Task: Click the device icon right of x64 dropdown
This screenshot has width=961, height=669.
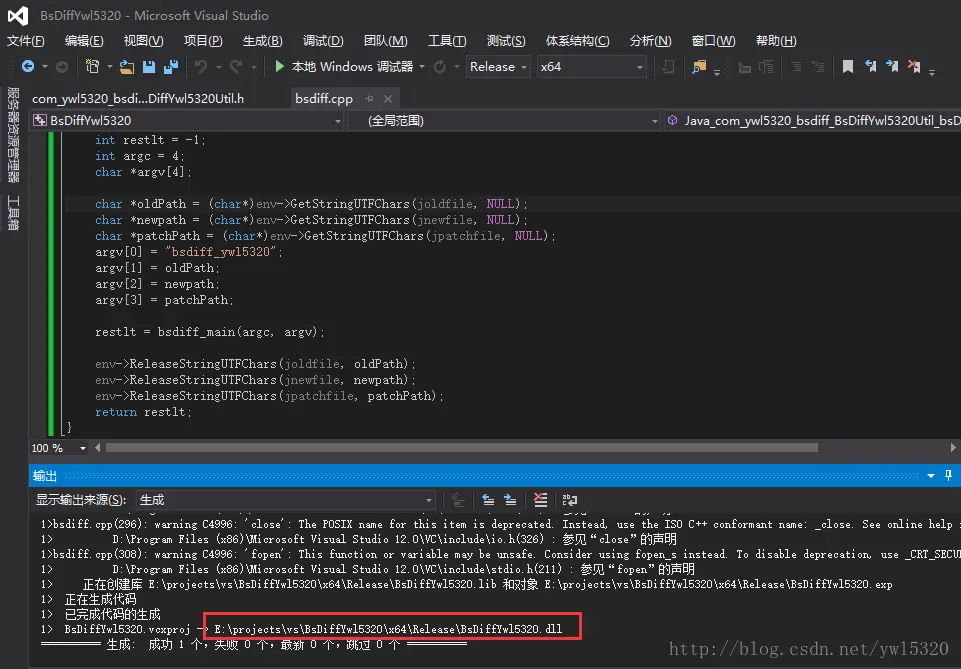Action: tap(669, 67)
